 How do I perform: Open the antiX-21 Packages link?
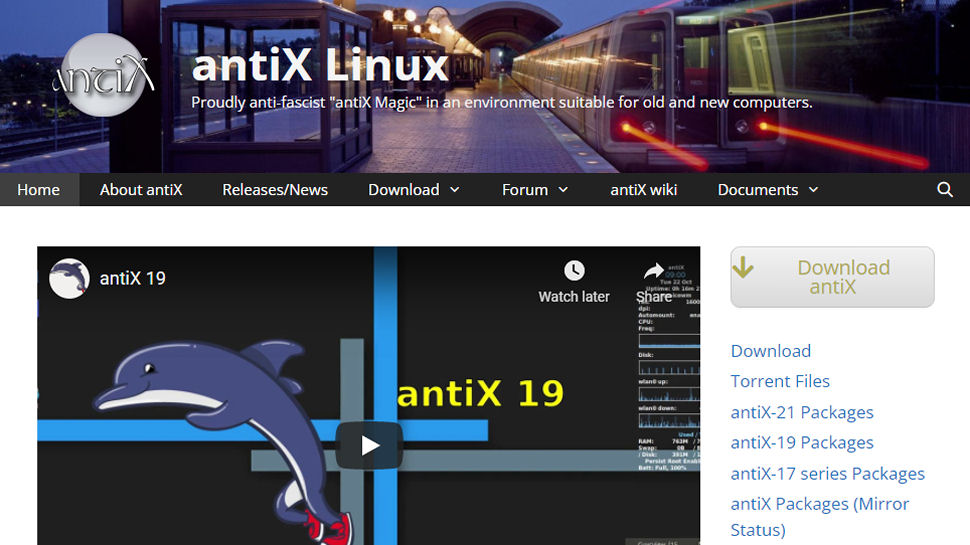click(802, 412)
